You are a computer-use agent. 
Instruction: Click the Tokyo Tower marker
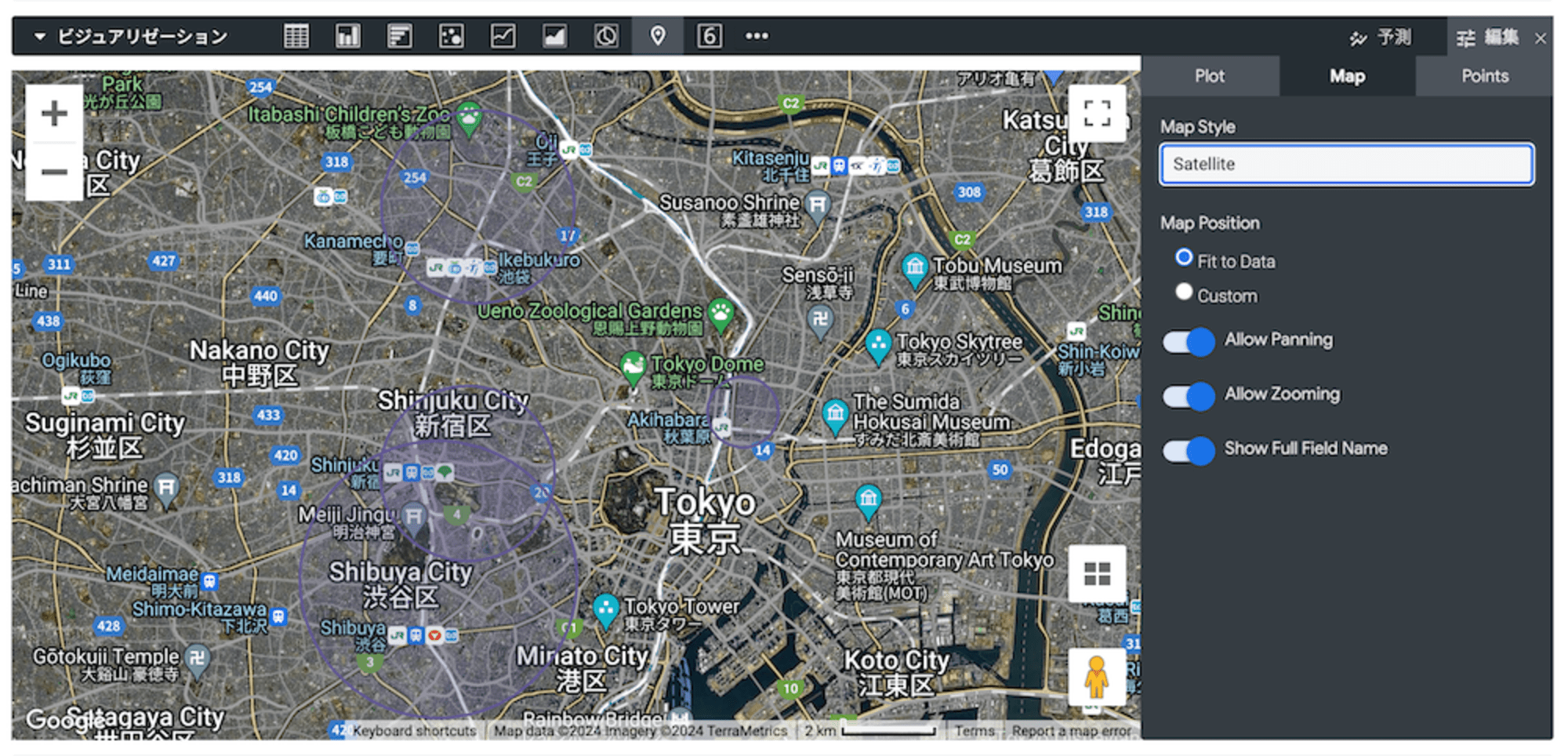coord(605,609)
